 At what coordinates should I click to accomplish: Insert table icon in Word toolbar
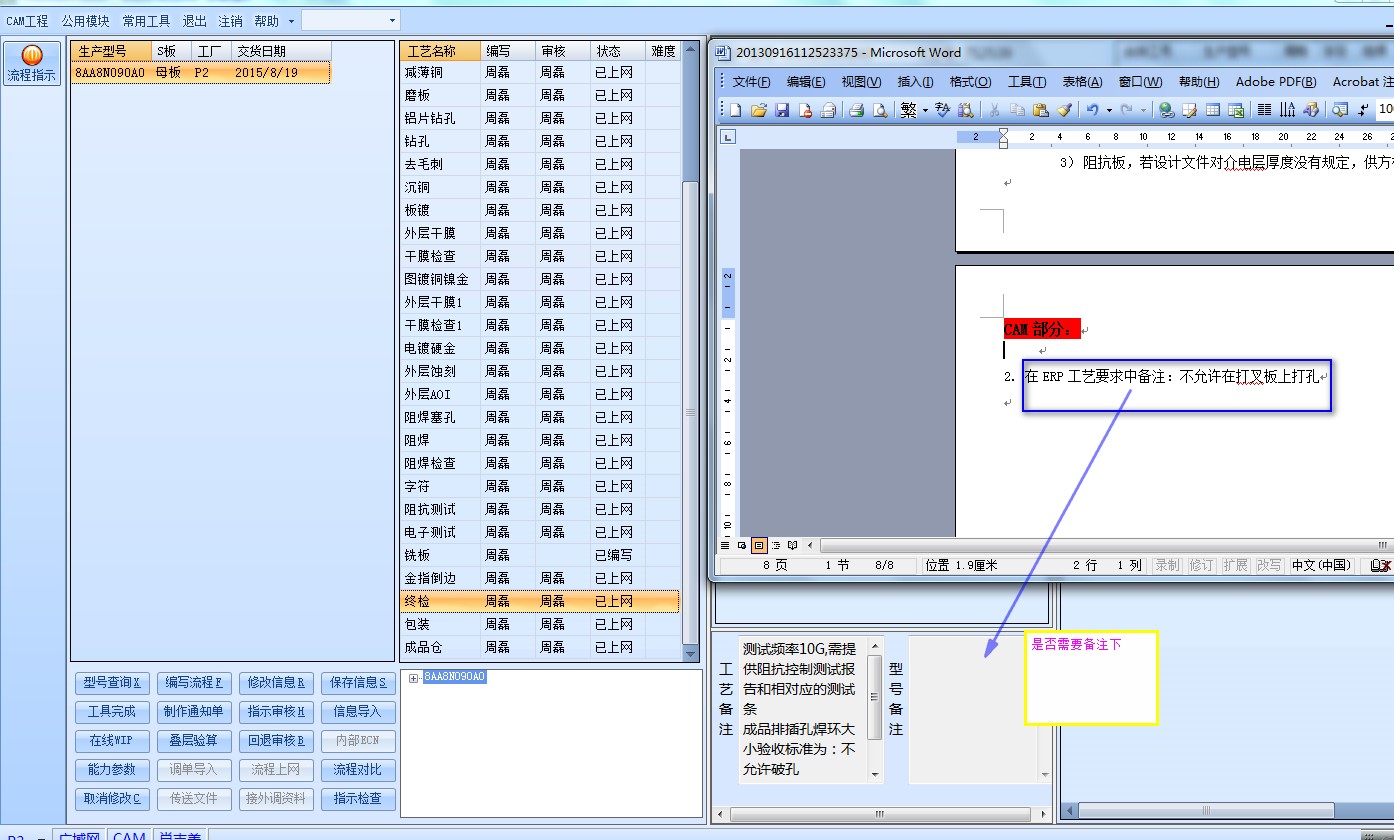[x=1213, y=110]
